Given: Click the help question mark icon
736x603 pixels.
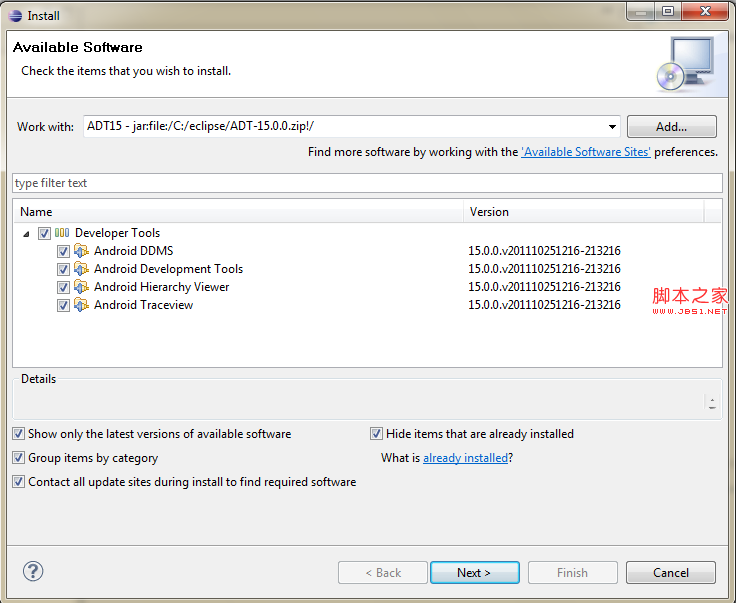Looking at the screenshot, I should click(33, 571).
